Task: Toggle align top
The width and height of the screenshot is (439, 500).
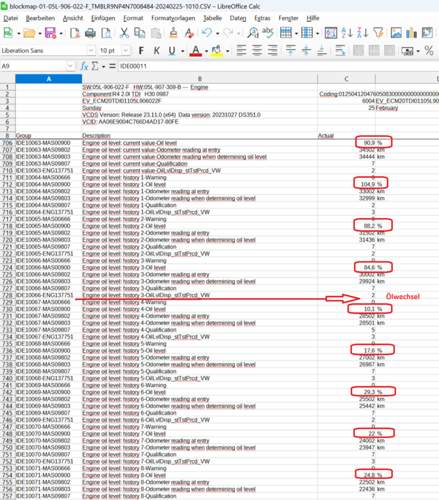Action: [290, 51]
